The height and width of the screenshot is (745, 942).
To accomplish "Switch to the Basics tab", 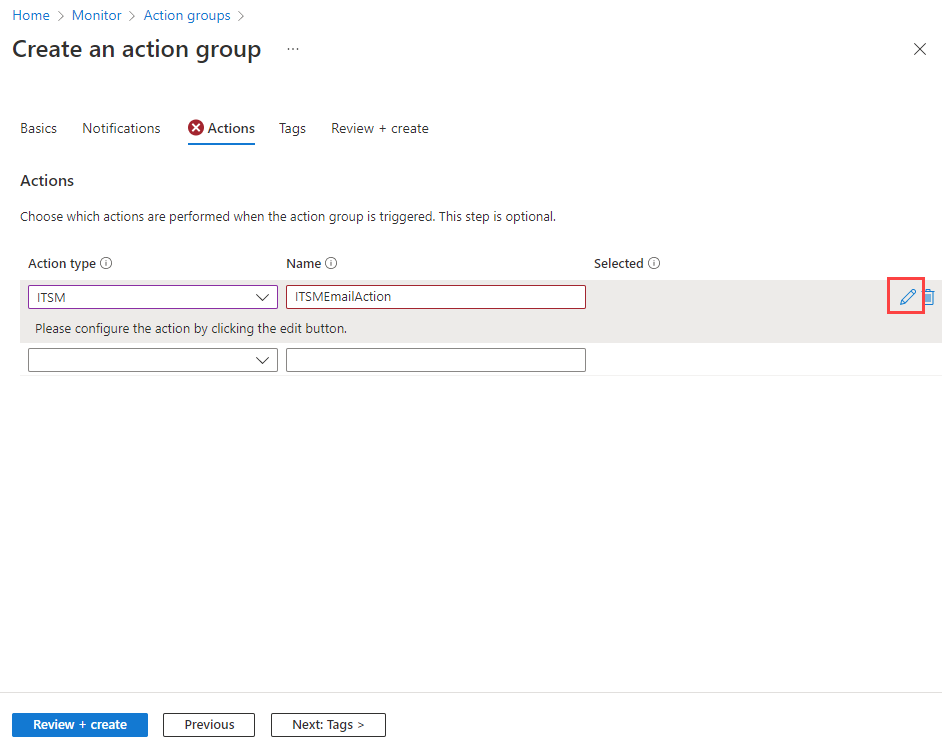I will coord(38,128).
